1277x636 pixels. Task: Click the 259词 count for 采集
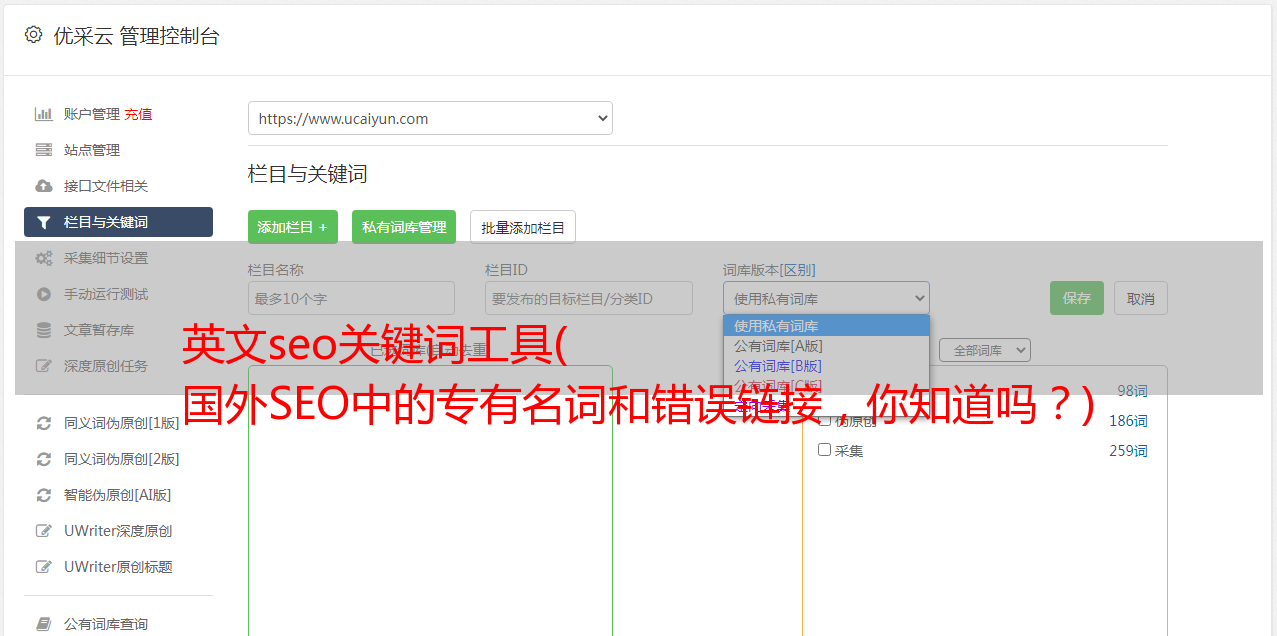point(1128,451)
